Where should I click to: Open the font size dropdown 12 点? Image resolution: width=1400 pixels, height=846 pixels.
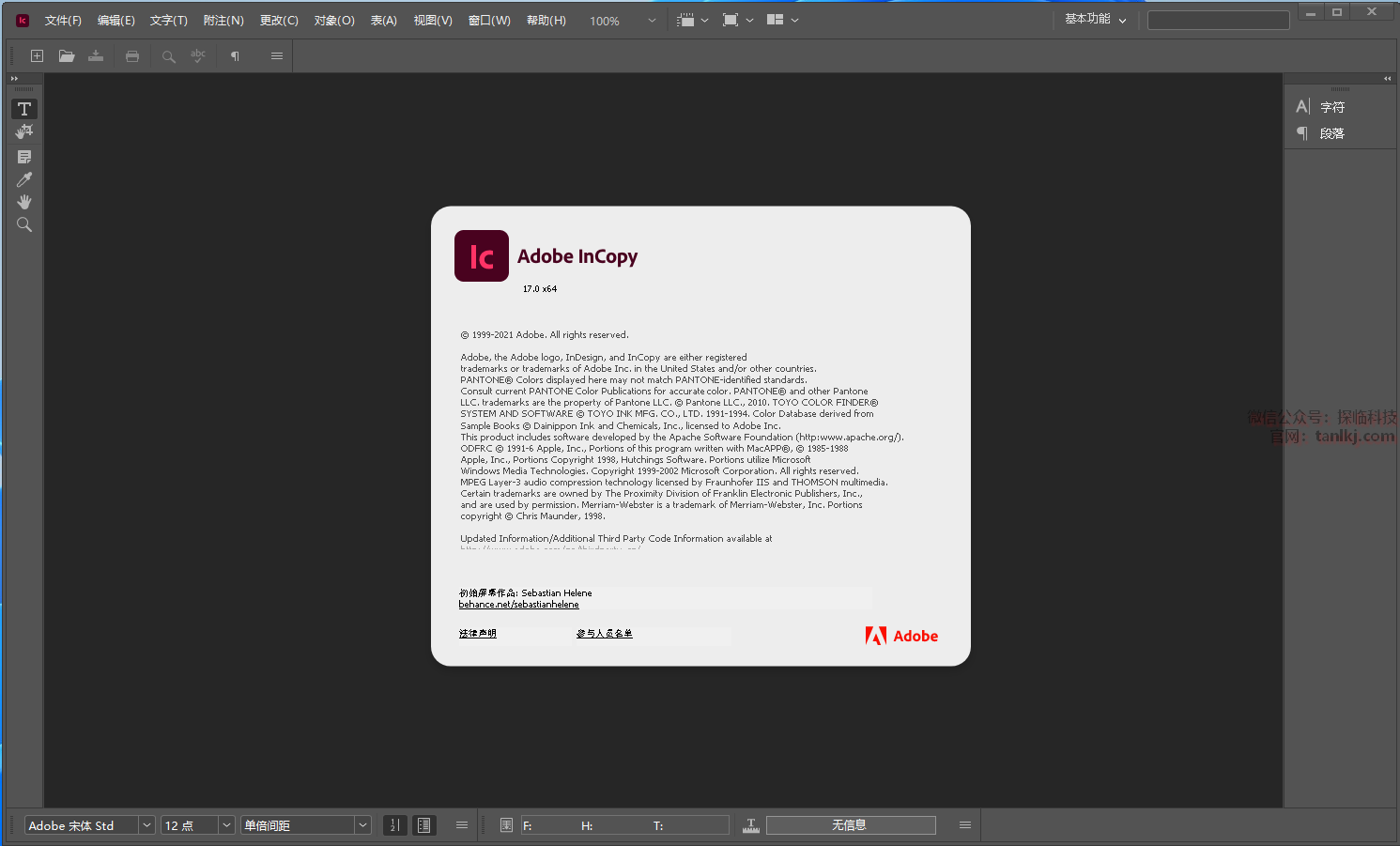click(x=226, y=825)
